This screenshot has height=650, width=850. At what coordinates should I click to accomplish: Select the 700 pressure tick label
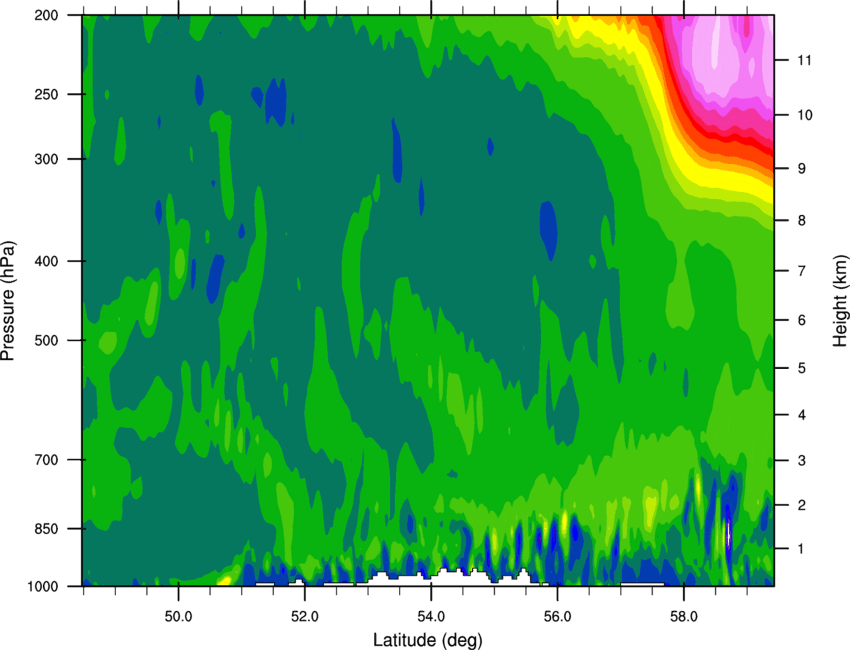[46, 460]
